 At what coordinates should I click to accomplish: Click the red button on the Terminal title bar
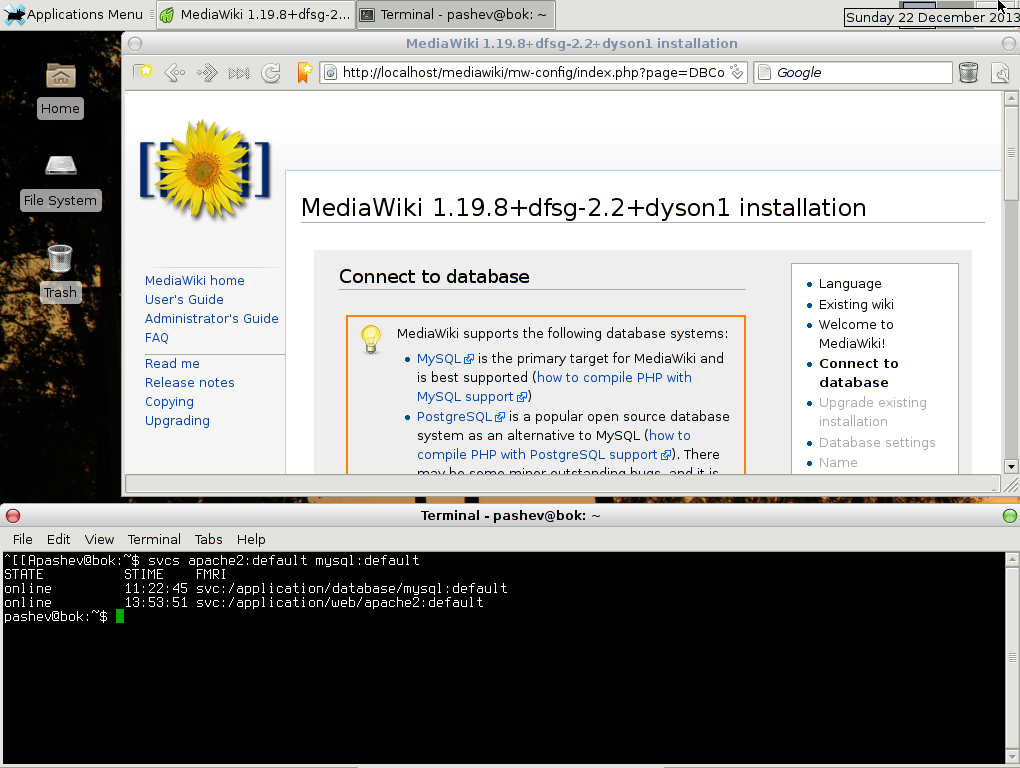pos(13,516)
